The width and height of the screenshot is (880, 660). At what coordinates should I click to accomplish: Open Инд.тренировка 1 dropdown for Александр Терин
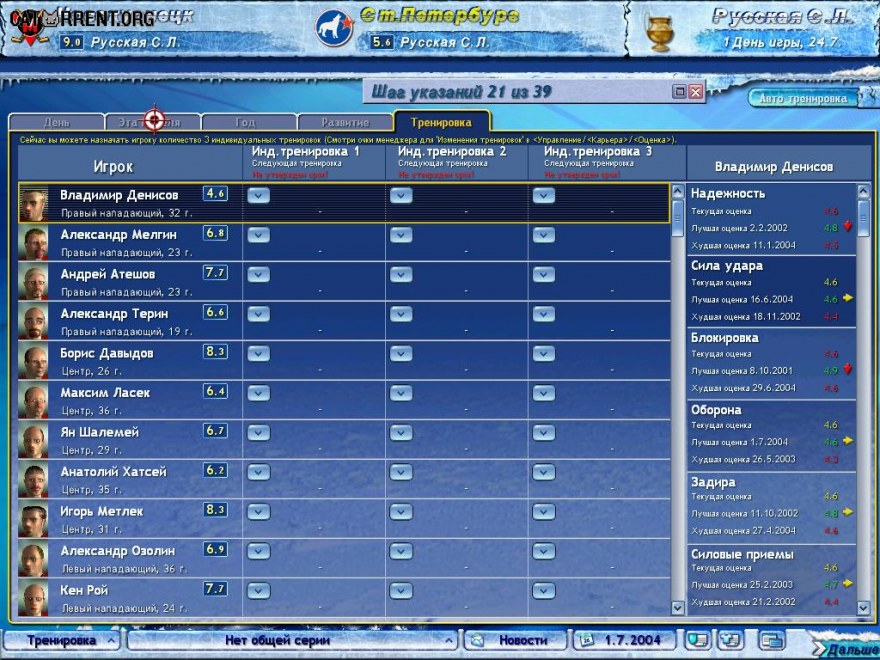point(259,314)
